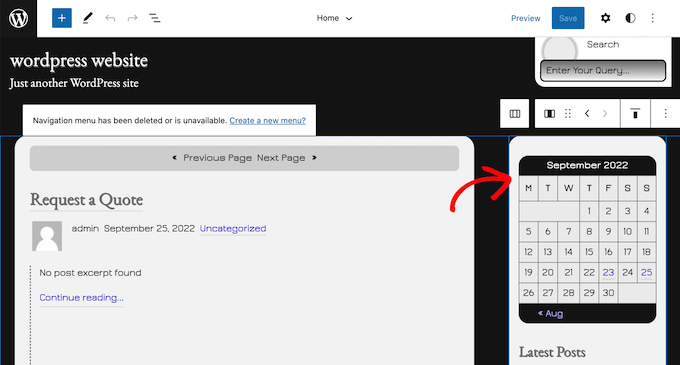680x365 pixels.
Task: Select the September 25, 2022 post date
Action: pyautogui.click(x=149, y=228)
